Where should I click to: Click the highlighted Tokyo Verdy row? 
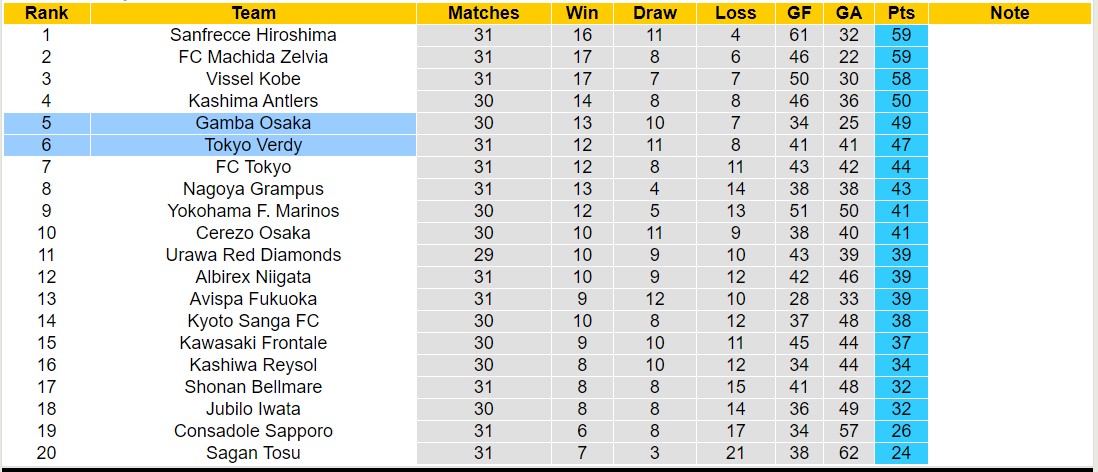(x=253, y=145)
